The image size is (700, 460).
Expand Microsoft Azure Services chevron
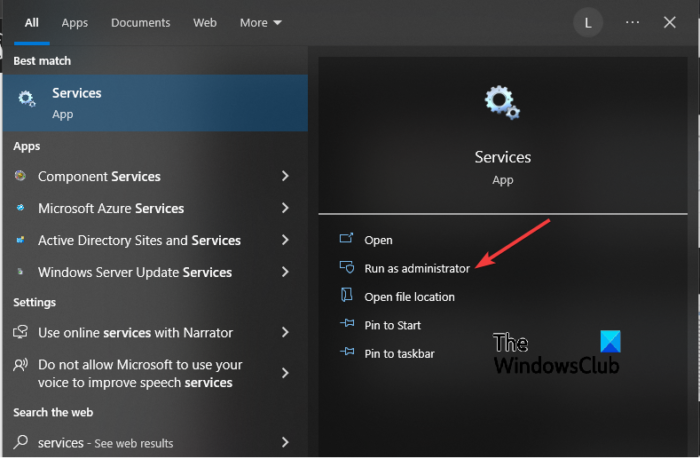click(x=285, y=208)
